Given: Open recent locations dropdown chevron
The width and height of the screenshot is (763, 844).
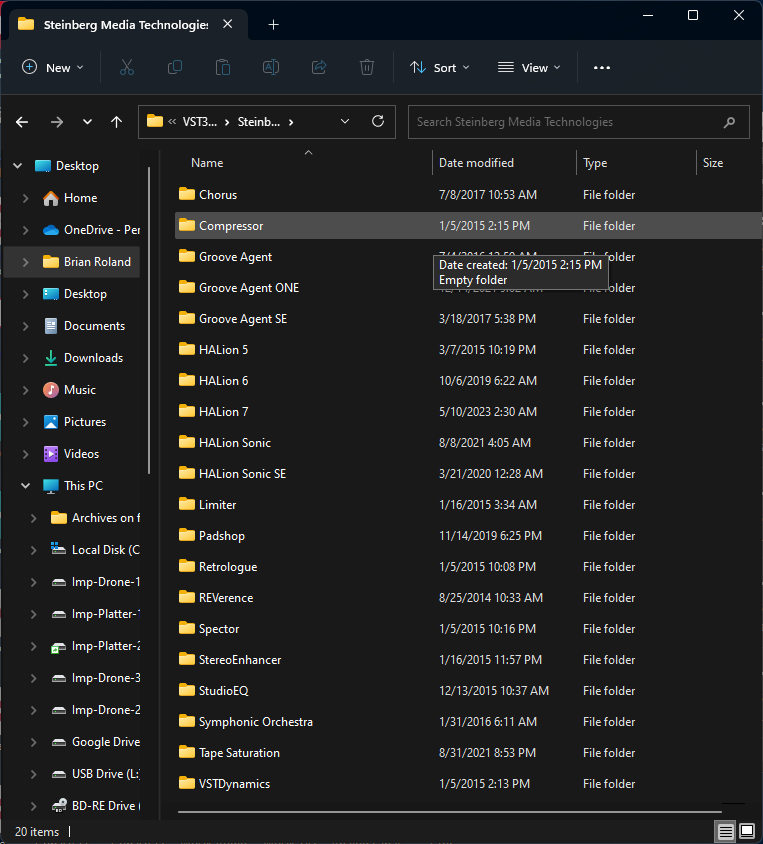Looking at the screenshot, I should (x=87, y=122).
